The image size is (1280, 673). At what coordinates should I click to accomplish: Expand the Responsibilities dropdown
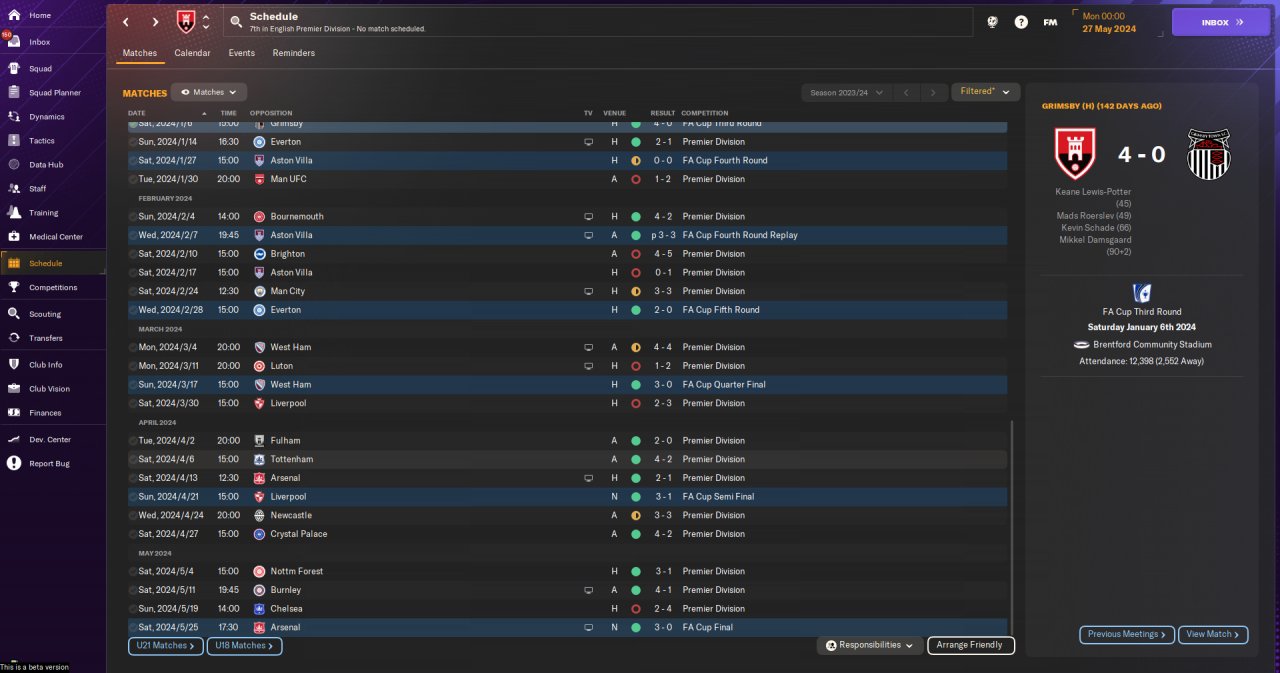[x=869, y=646]
